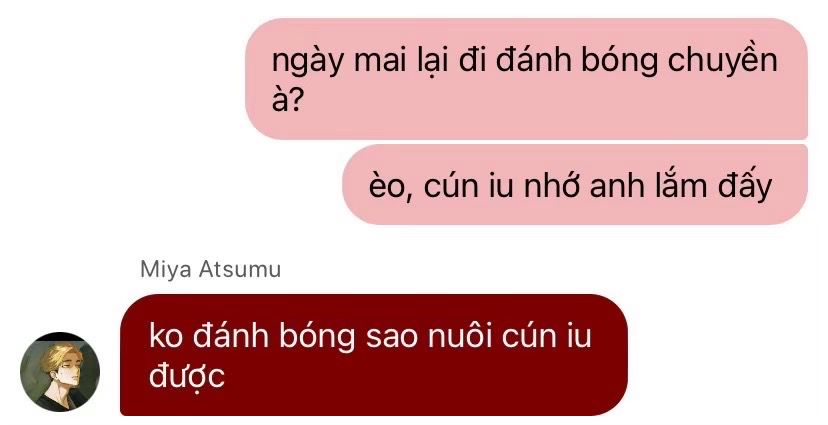
Task: Click 'Atsumu' in the sender label
Action: point(240,269)
